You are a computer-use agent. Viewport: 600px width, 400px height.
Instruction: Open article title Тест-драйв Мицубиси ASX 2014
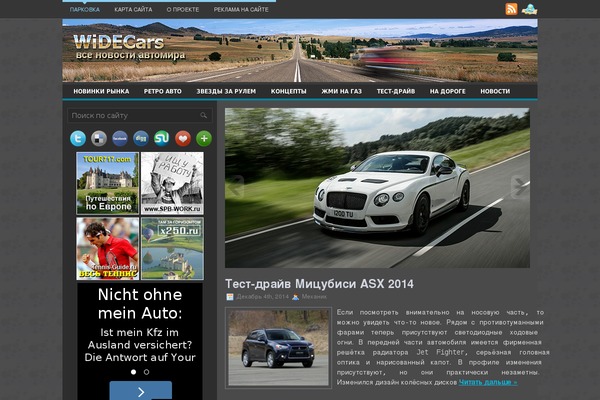point(319,284)
